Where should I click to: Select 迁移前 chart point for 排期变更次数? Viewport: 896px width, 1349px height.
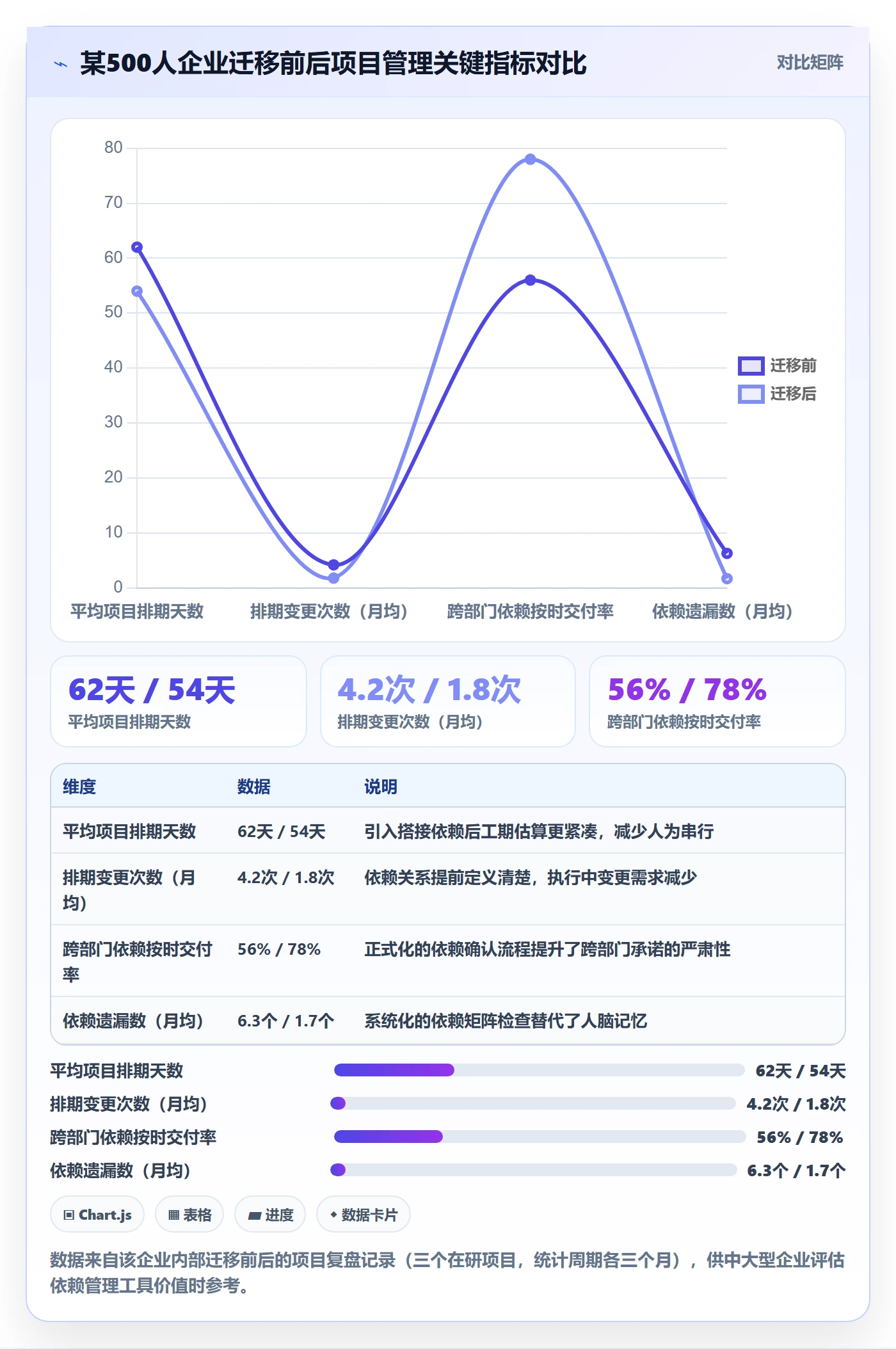333,564
